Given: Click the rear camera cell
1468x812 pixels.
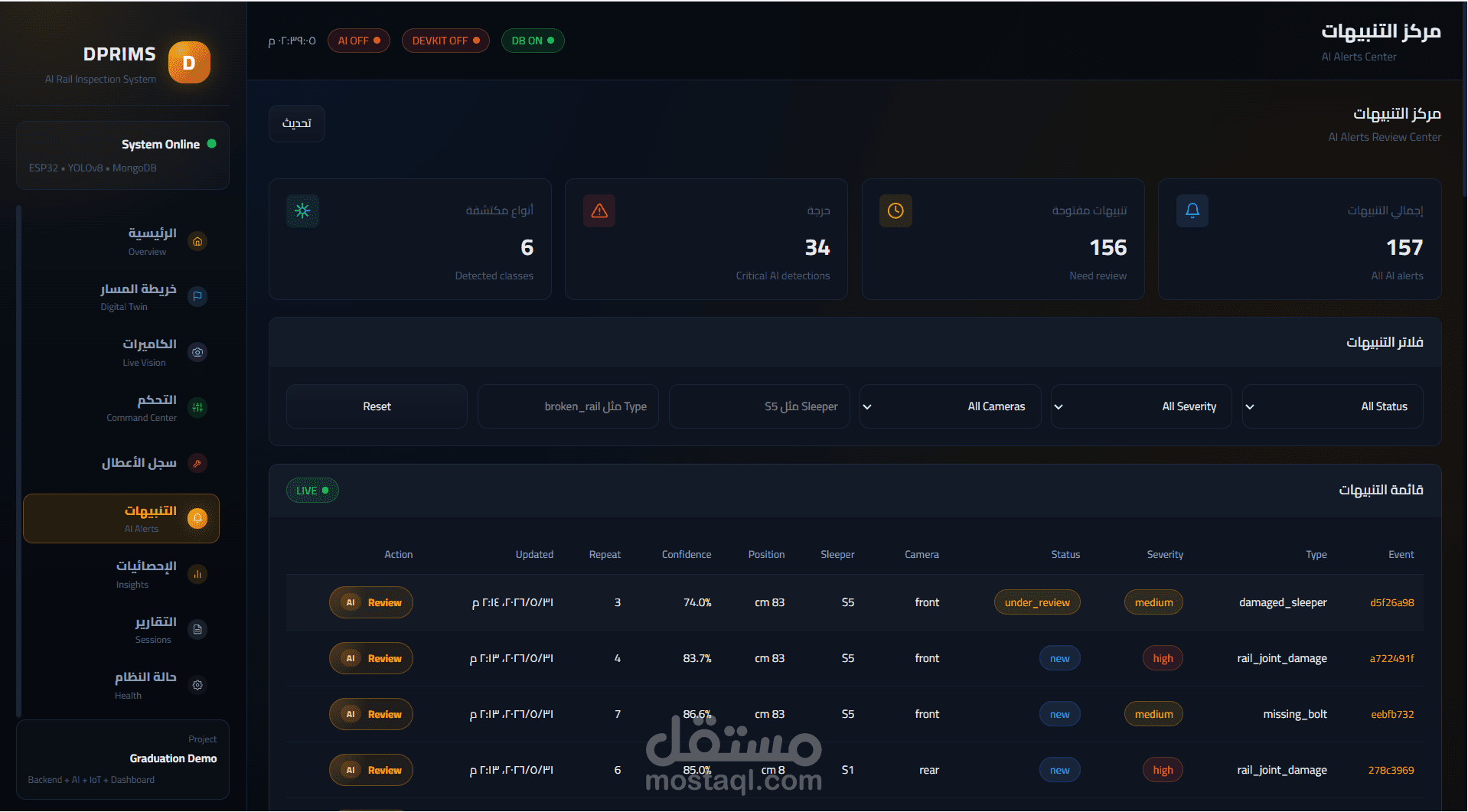Looking at the screenshot, I should point(929,771).
